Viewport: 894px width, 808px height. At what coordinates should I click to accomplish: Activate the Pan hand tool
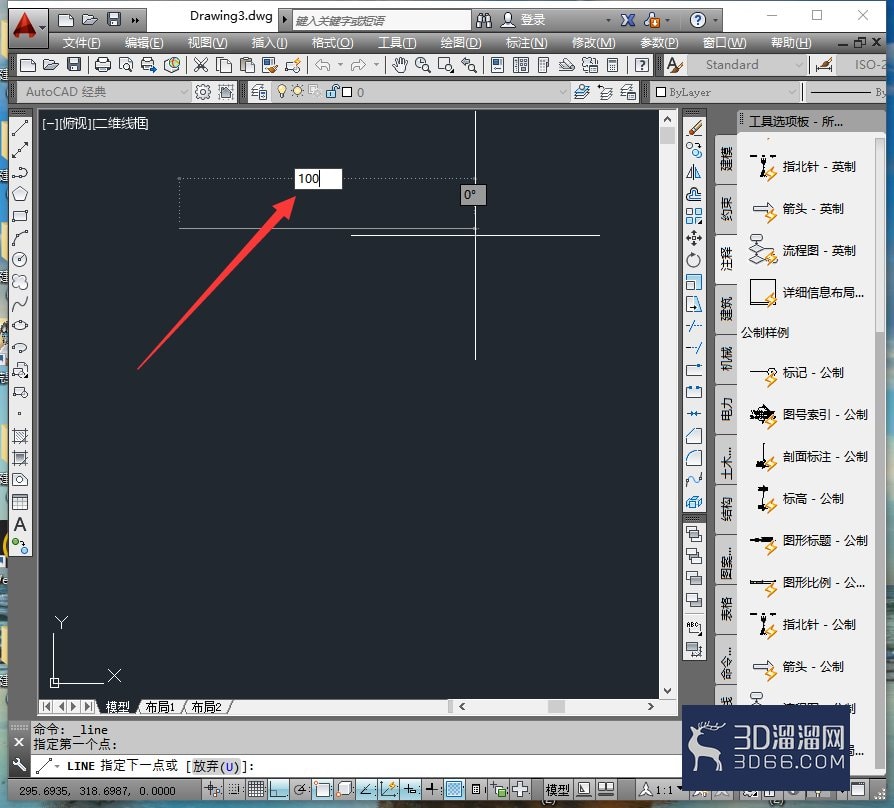(400, 65)
